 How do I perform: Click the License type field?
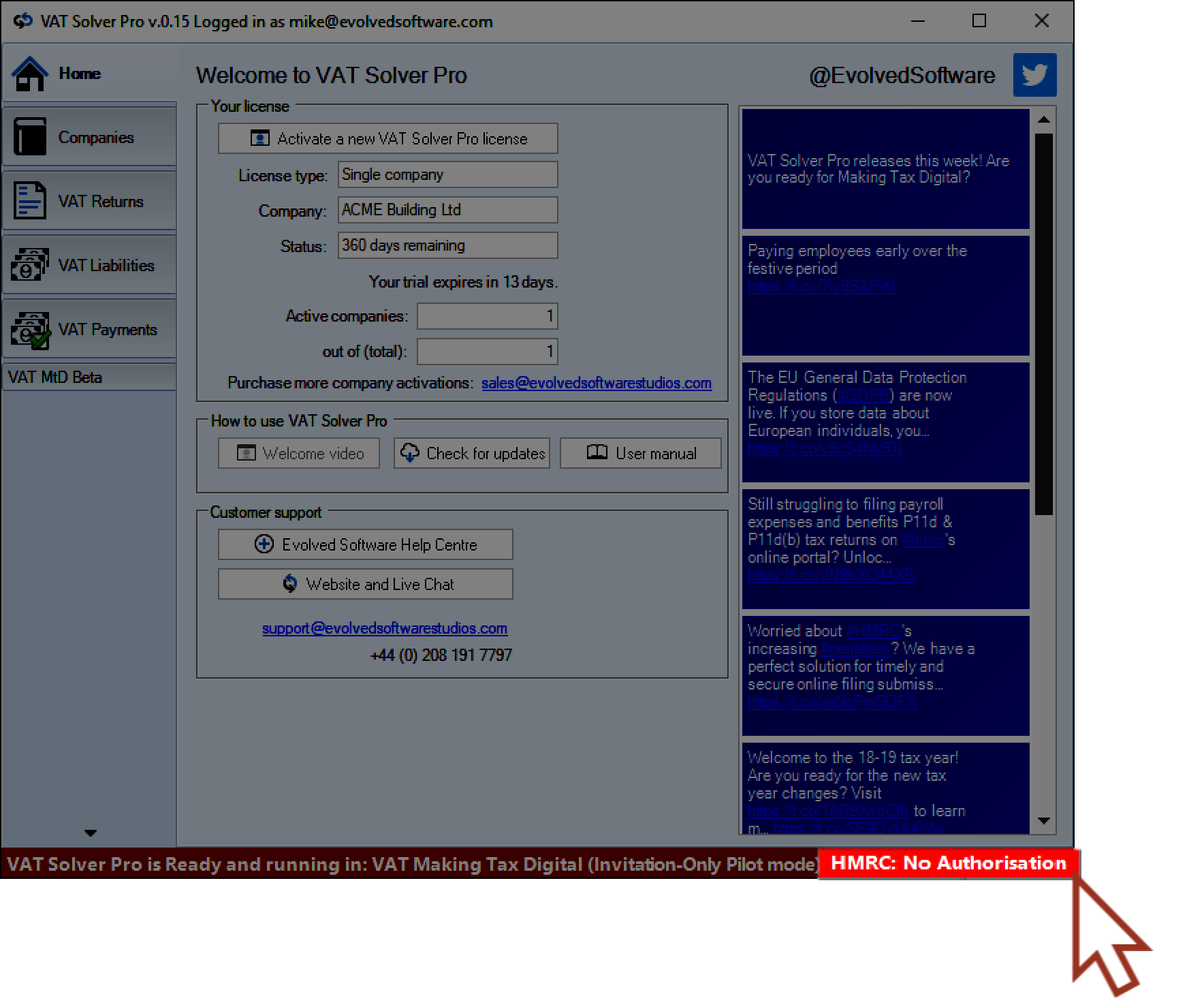pos(448,174)
